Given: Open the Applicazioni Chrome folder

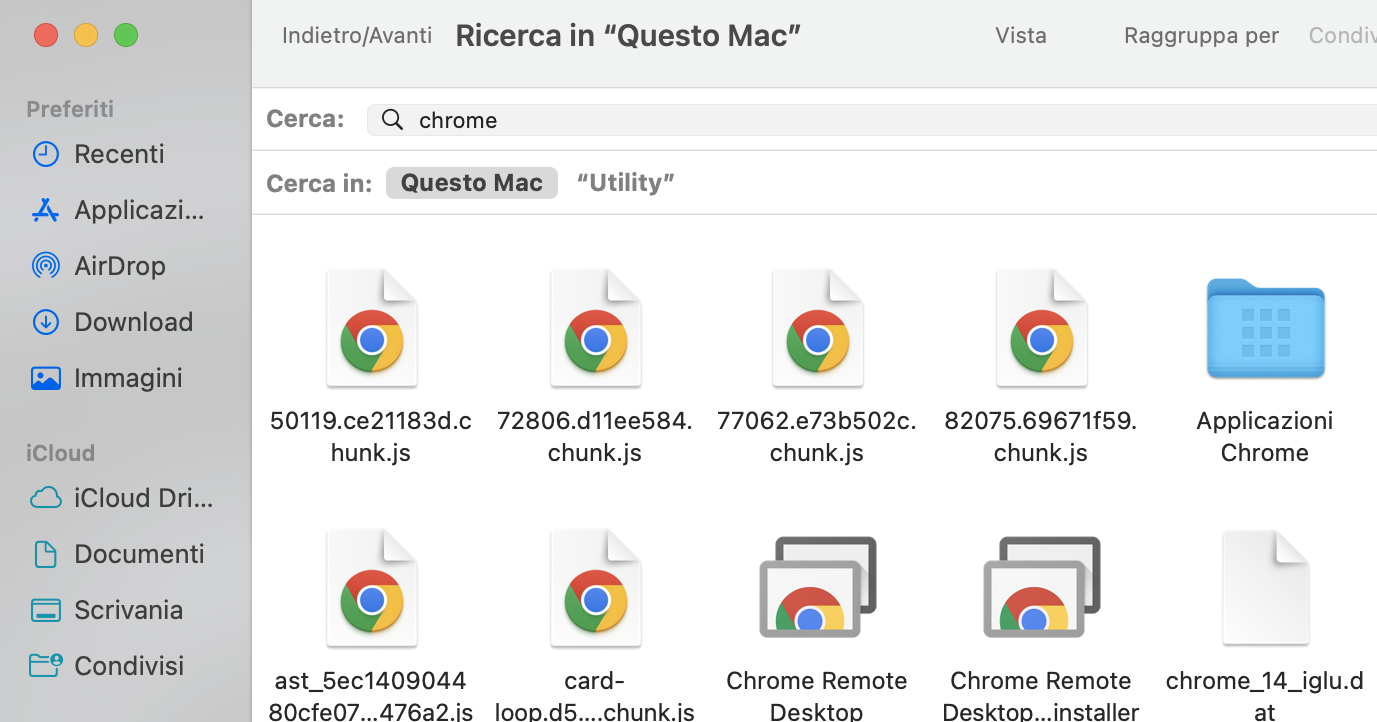Looking at the screenshot, I should point(1264,328).
